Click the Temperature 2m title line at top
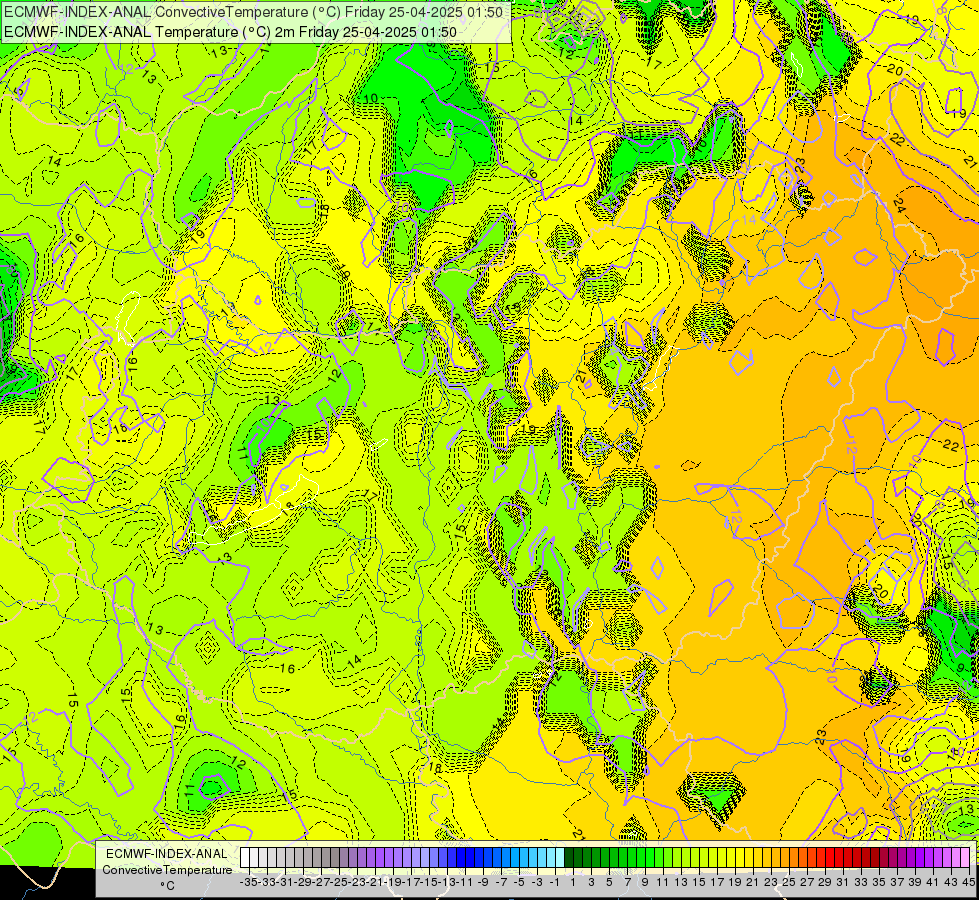Viewport: 979px width, 900px height. pos(230,32)
